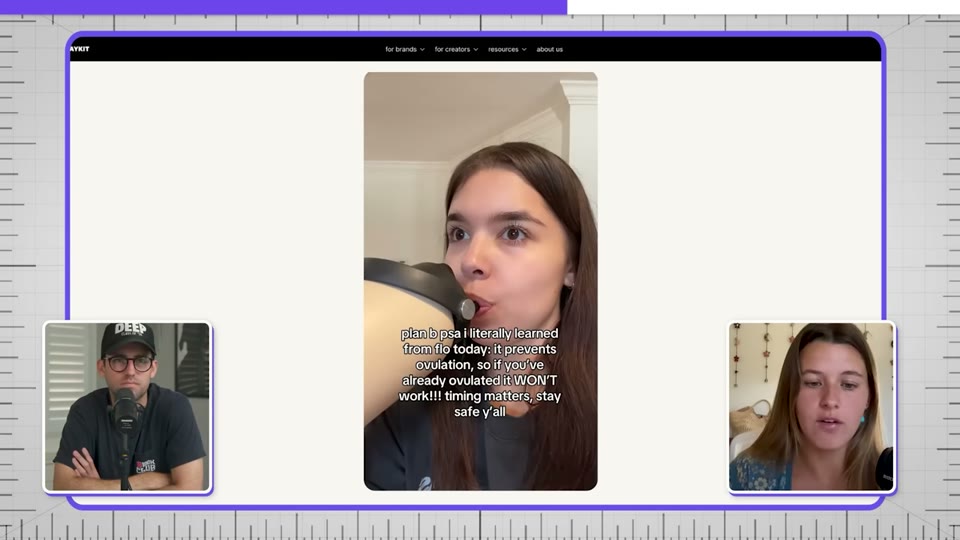This screenshot has width=960, height=540.
Task: Click the purple progress bar at top
Action: coord(283,7)
